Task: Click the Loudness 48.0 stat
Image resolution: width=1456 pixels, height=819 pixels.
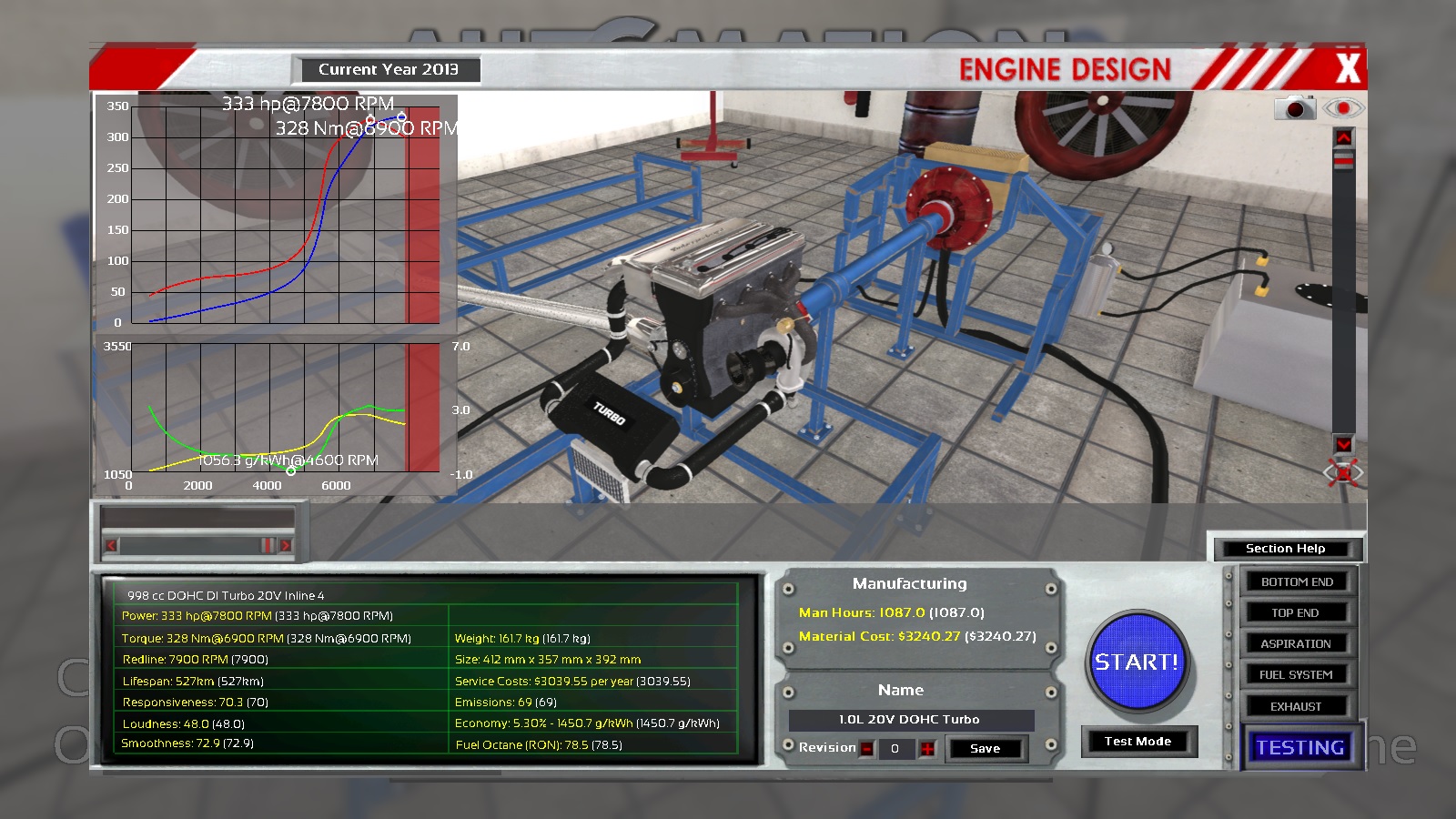Action: click(x=184, y=724)
